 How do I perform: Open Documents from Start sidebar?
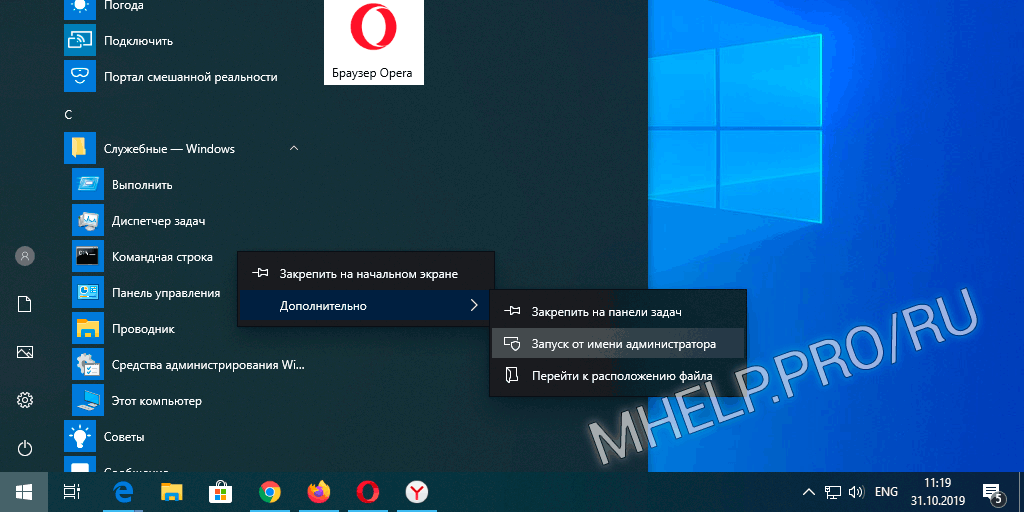pyautogui.click(x=25, y=304)
